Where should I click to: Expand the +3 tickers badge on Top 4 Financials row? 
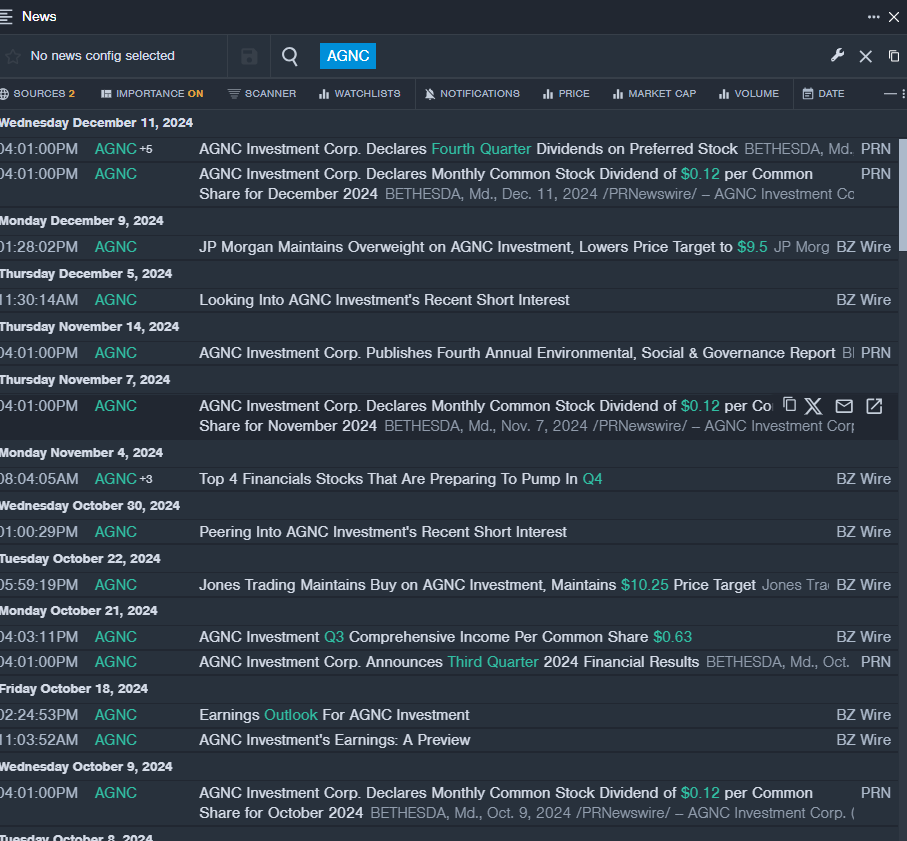tap(146, 479)
